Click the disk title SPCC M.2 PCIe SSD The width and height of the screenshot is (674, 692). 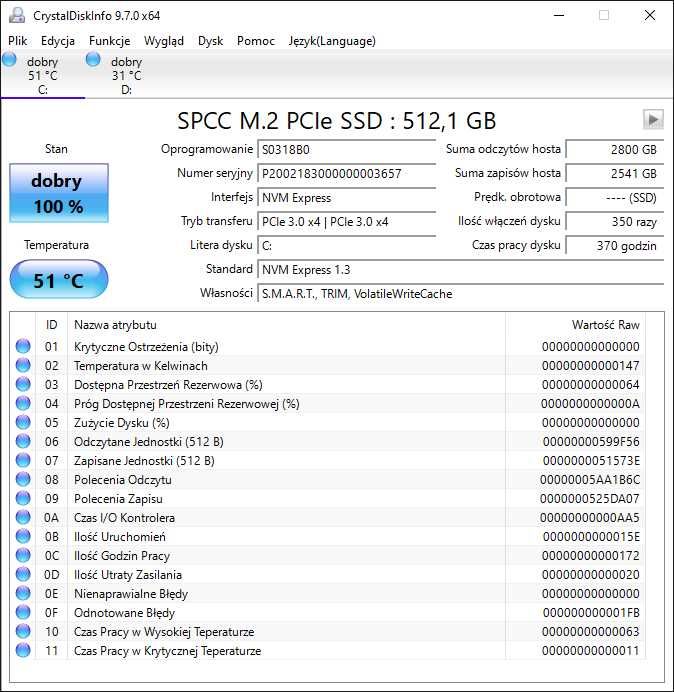point(336,120)
